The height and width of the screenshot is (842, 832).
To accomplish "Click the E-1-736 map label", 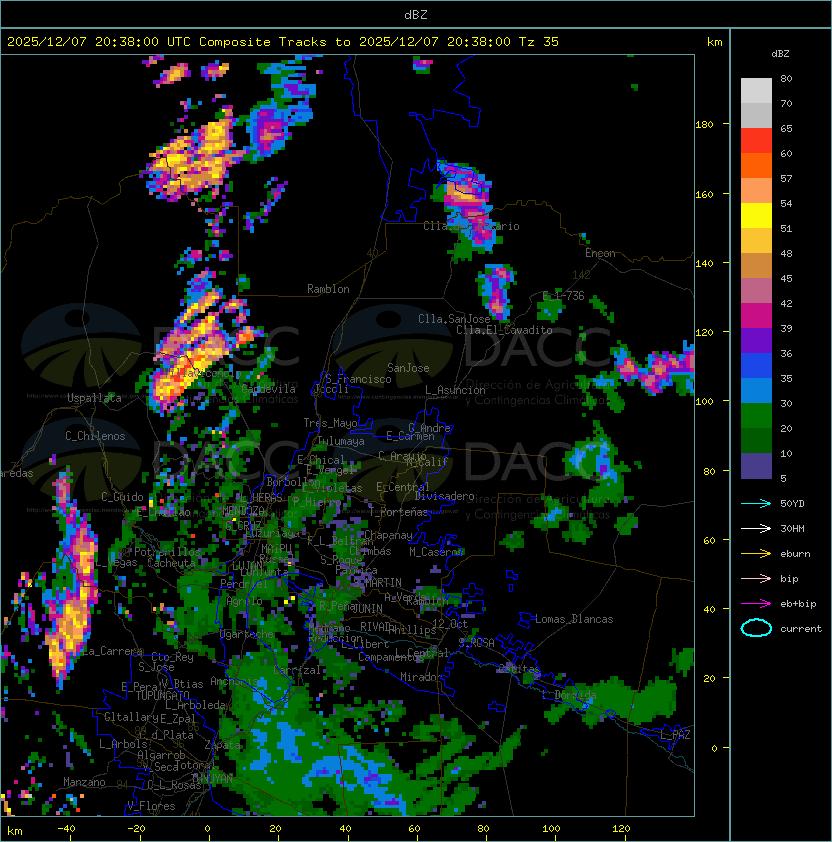I will [563, 296].
